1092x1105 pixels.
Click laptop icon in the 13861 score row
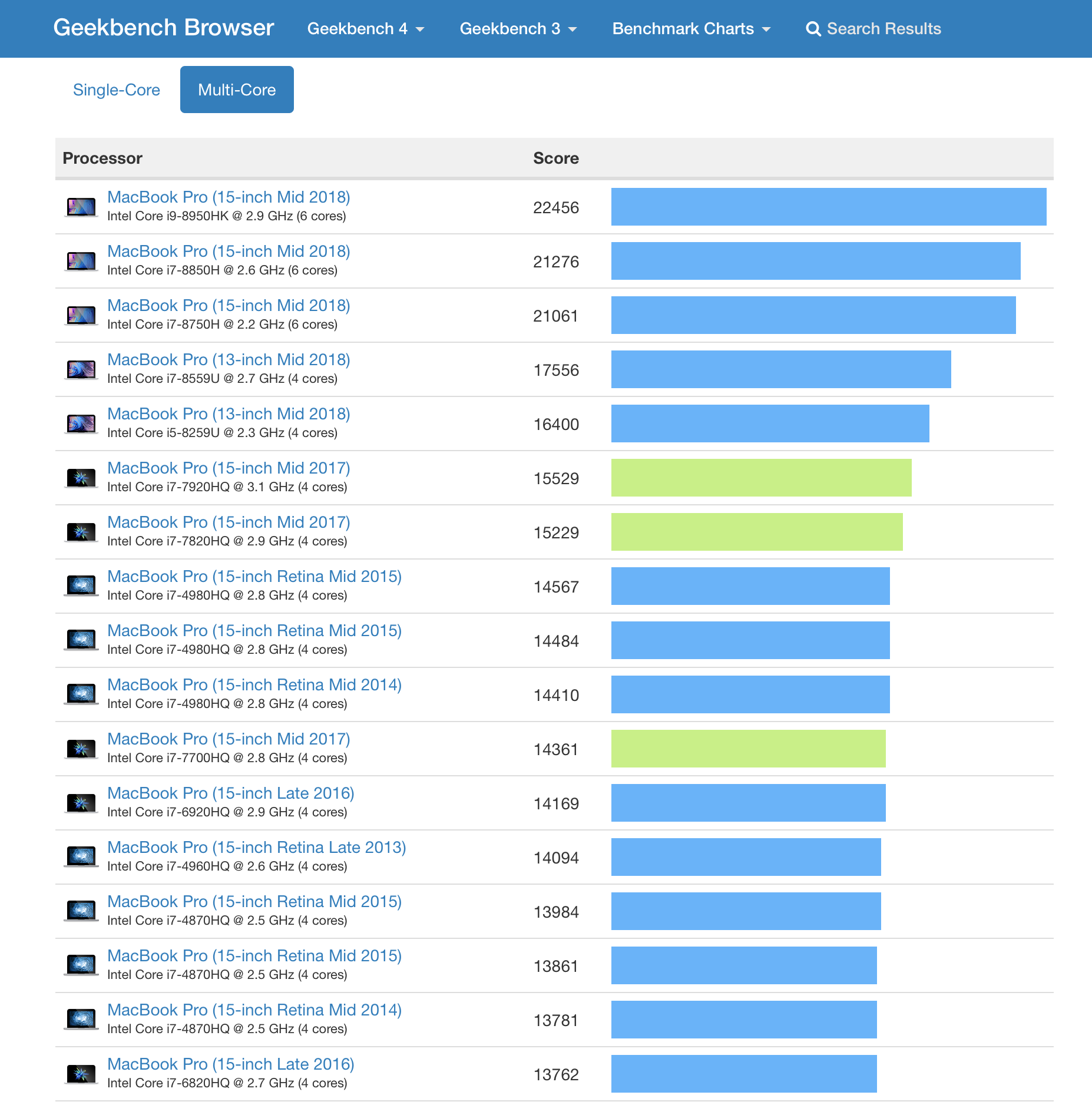[81, 966]
